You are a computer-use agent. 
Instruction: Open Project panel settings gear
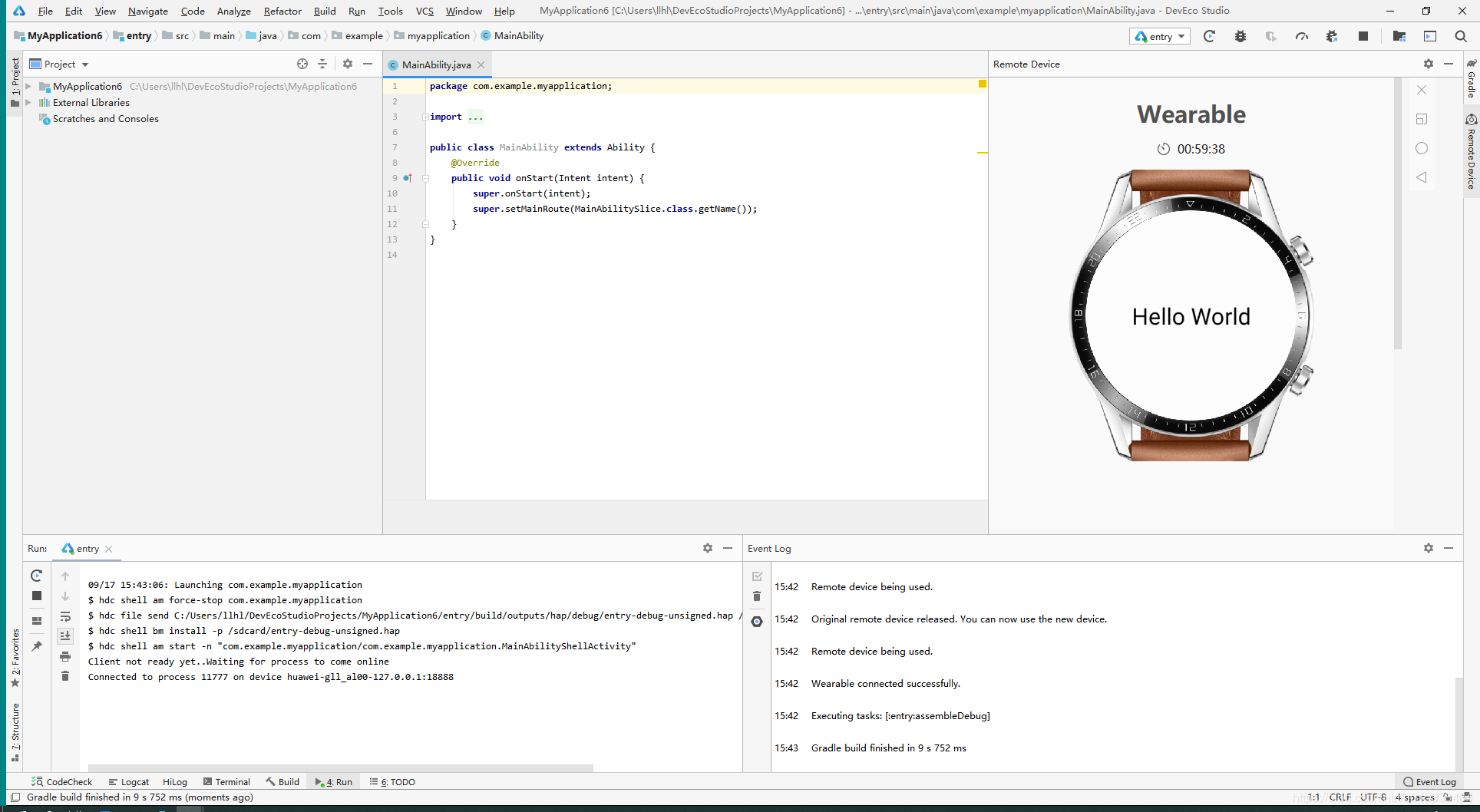[348, 64]
